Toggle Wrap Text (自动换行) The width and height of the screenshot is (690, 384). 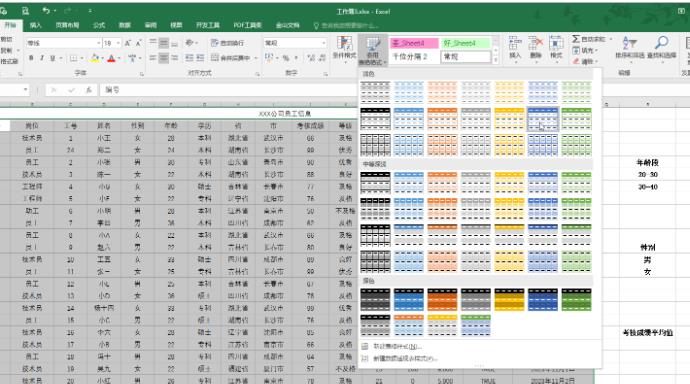227,43
